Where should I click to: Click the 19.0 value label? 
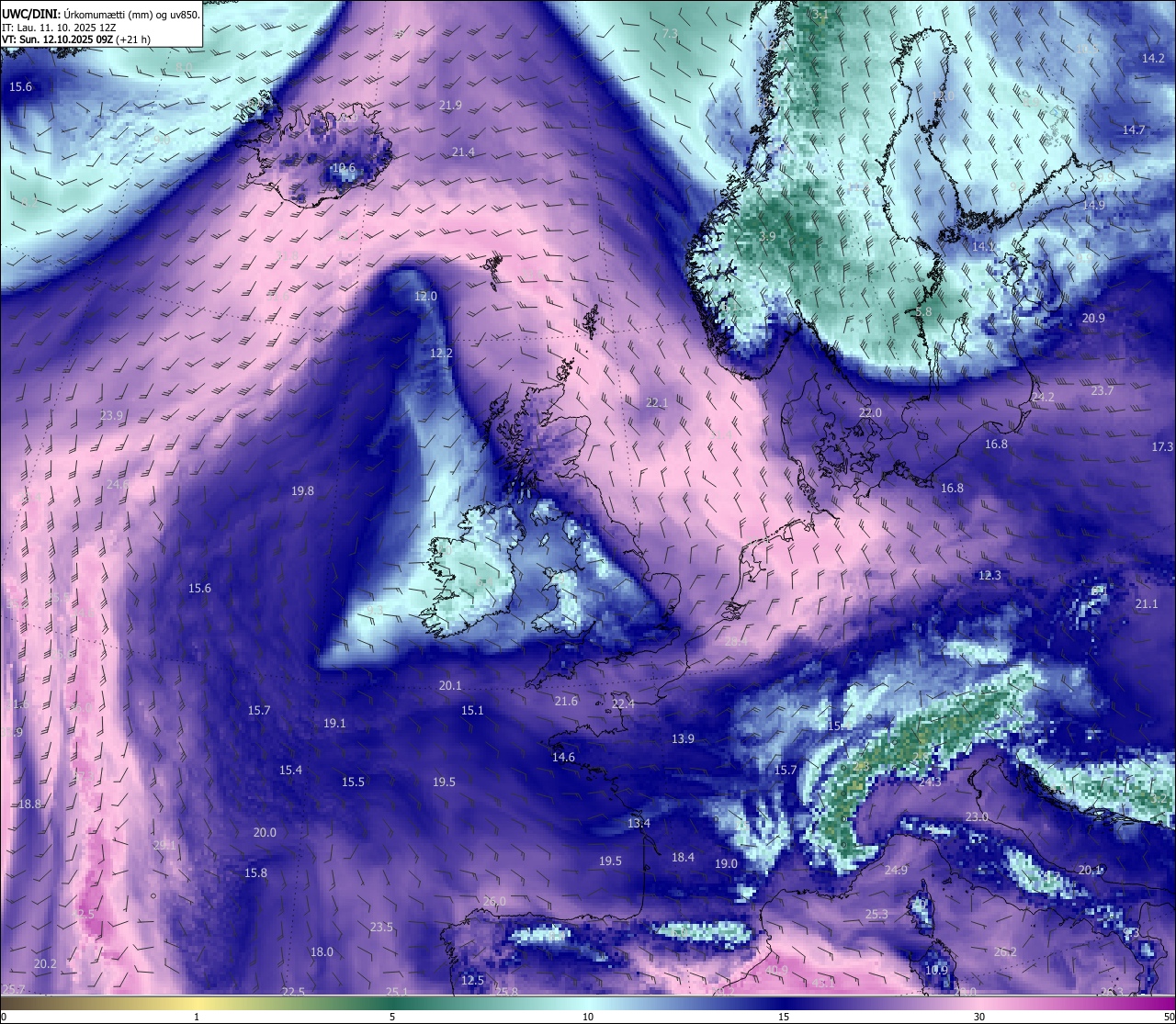[x=726, y=864]
